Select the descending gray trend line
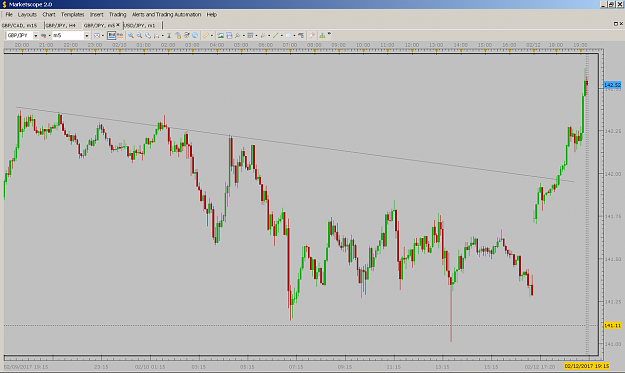625x373 pixels. click(x=295, y=144)
